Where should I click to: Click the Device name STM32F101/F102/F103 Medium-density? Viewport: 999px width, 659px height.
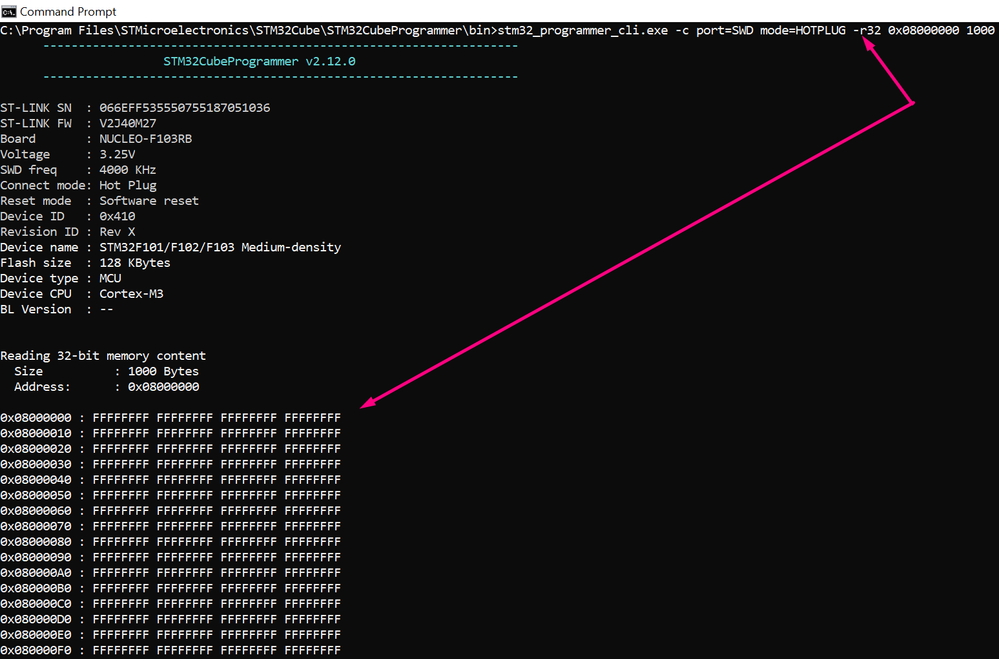click(220, 247)
